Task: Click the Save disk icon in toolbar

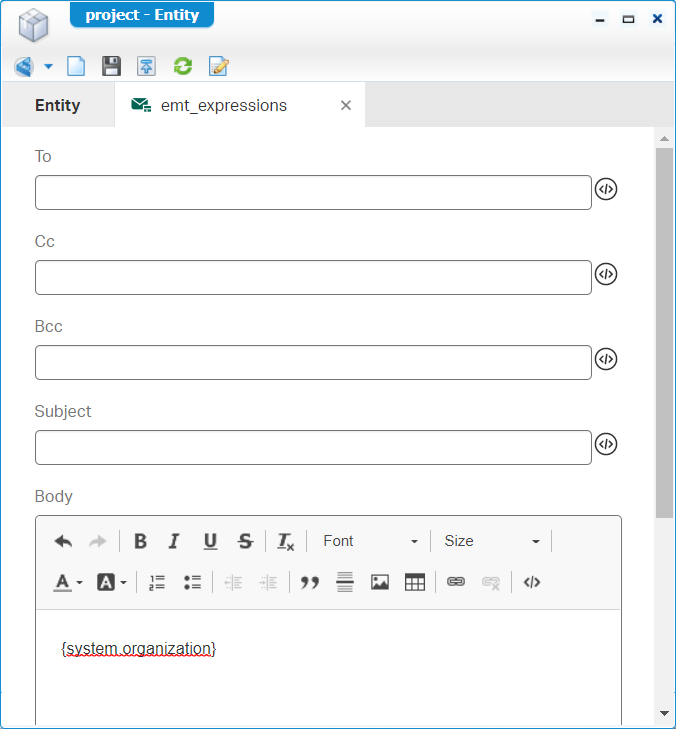Action: click(111, 67)
